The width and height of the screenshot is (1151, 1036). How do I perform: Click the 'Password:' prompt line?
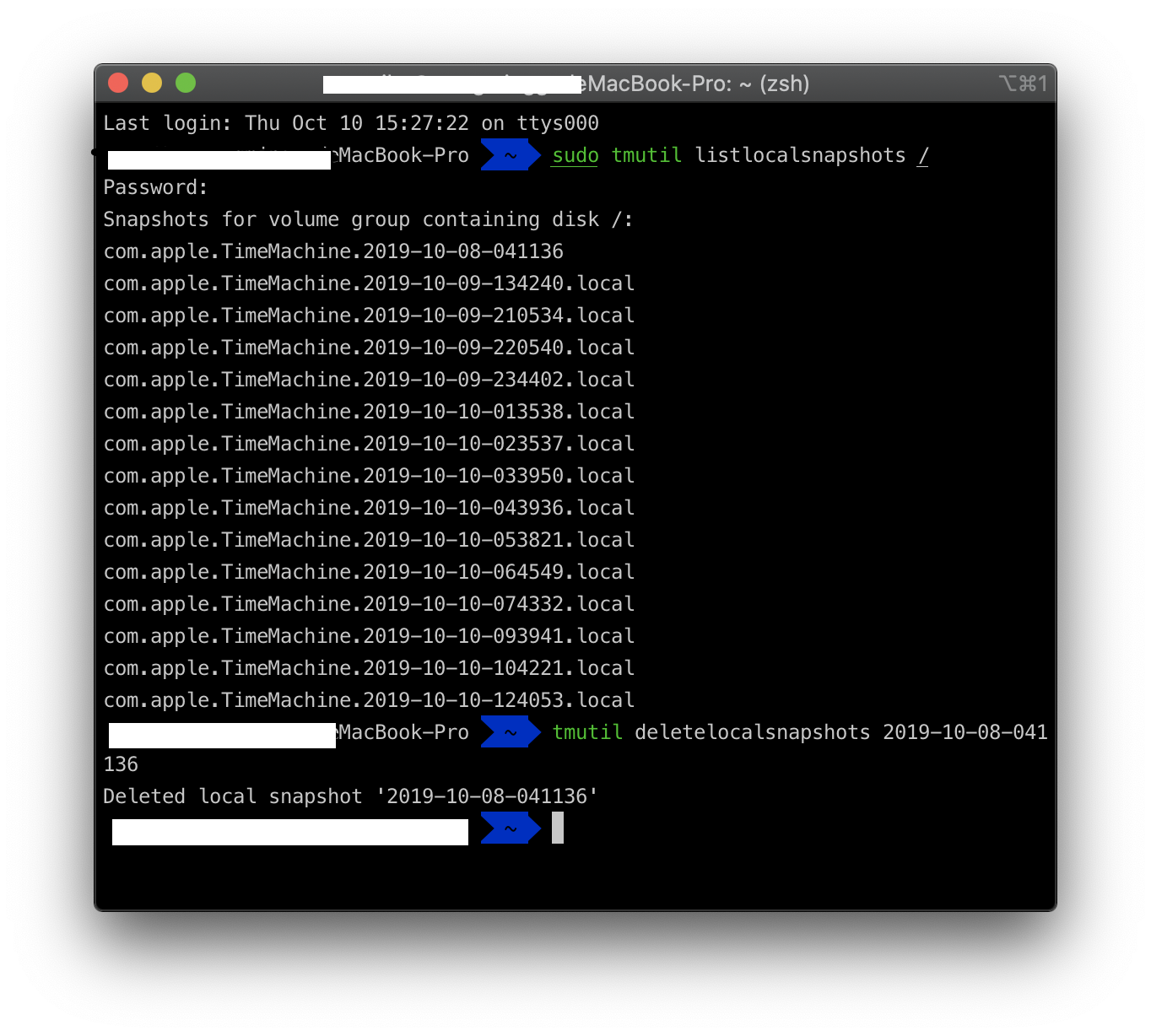click(x=155, y=187)
